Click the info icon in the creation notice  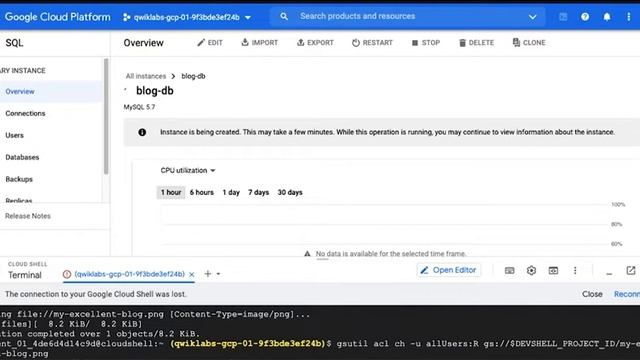pos(142,132)
